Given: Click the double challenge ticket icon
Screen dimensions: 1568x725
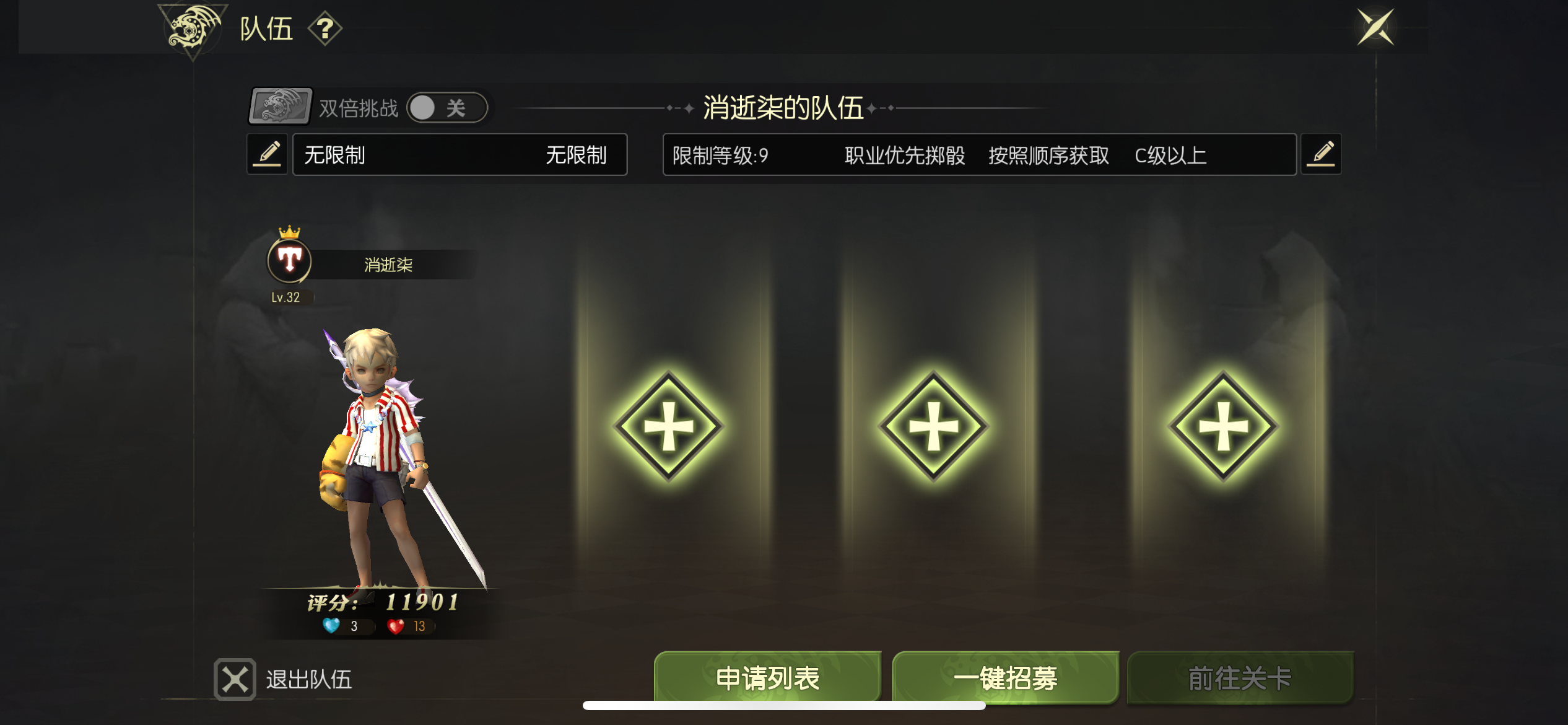Looking at the screenshot, I should coord(281,106).
